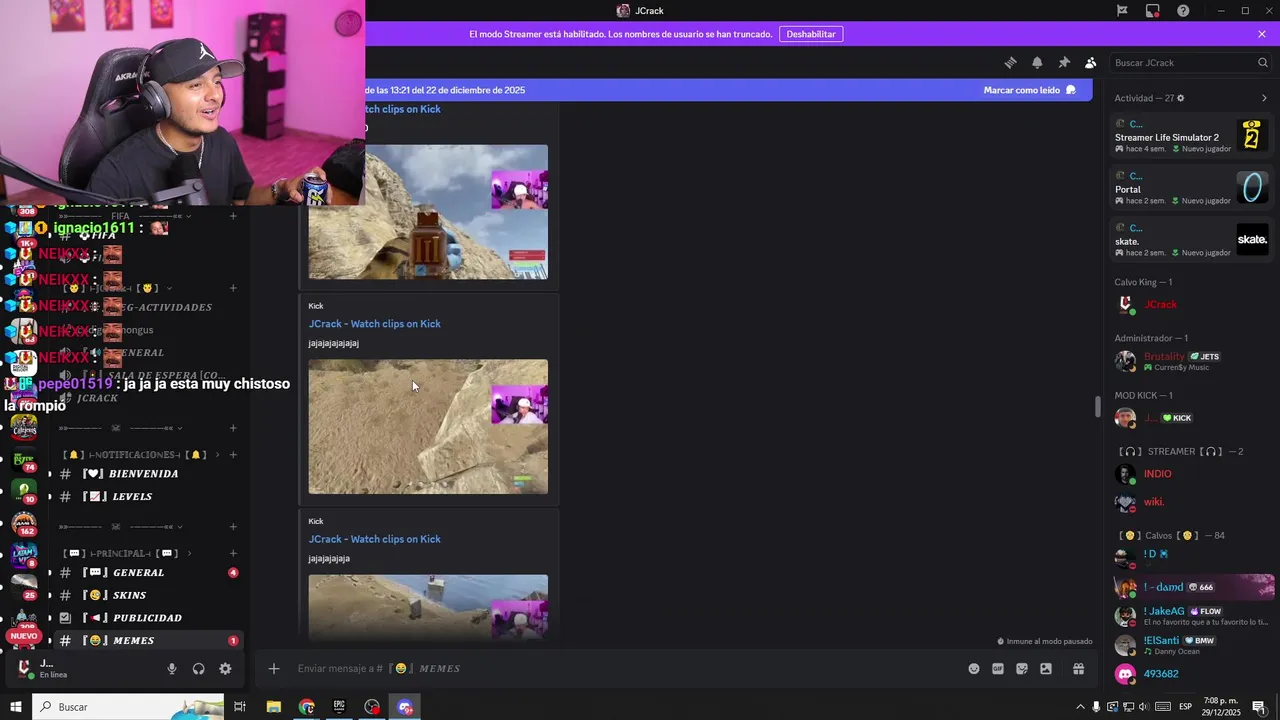Screen dimensions: 1280x720
Task: Open the Portal activity card
Action: [x=1192, y=187]
